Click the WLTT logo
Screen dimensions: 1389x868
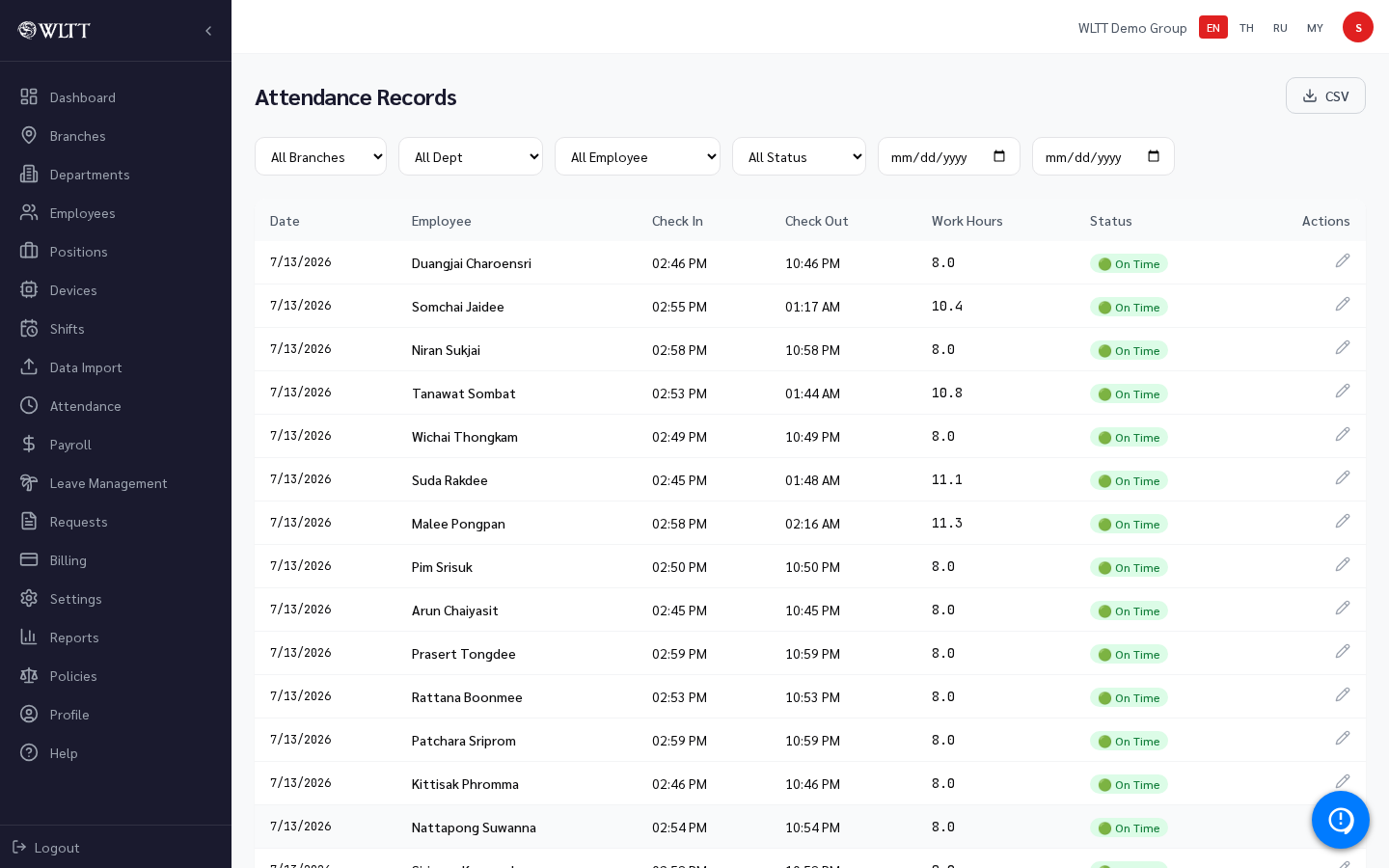(x=54, y=30)
